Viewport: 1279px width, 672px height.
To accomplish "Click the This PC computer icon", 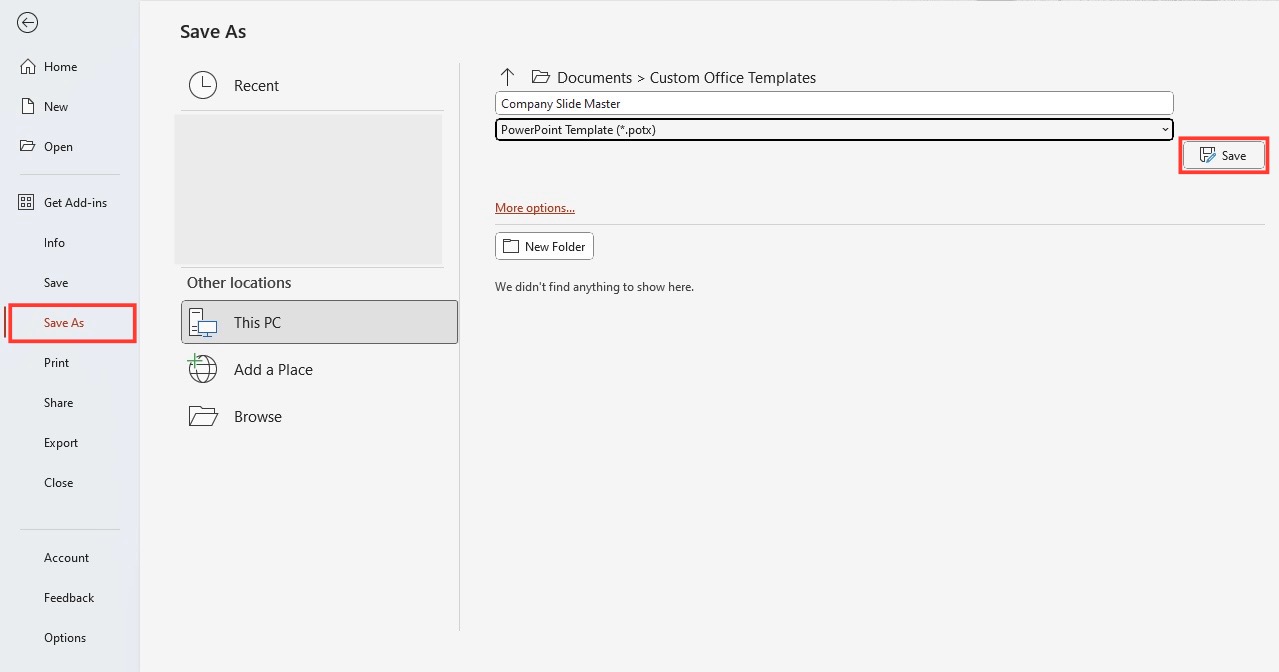I will [203, 322].
